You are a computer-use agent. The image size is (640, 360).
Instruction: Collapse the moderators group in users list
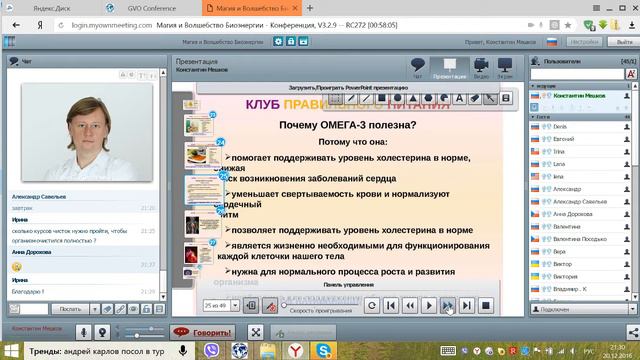[532, 86]
